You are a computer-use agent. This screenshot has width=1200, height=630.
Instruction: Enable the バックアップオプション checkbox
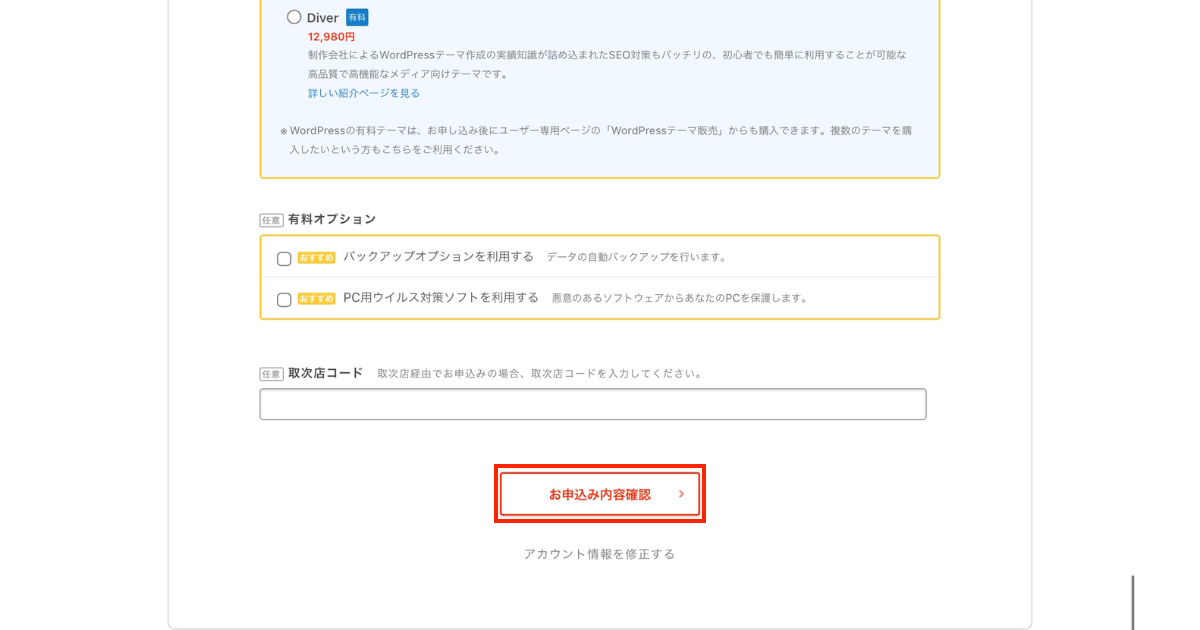pyautogui.click(x=284, y=258)
